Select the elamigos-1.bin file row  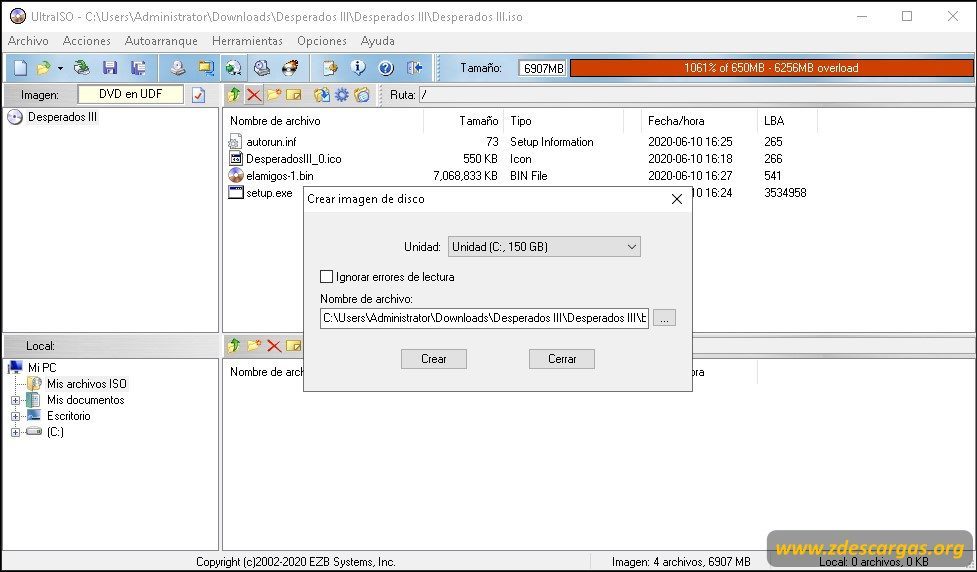click(x=517, y=176)
